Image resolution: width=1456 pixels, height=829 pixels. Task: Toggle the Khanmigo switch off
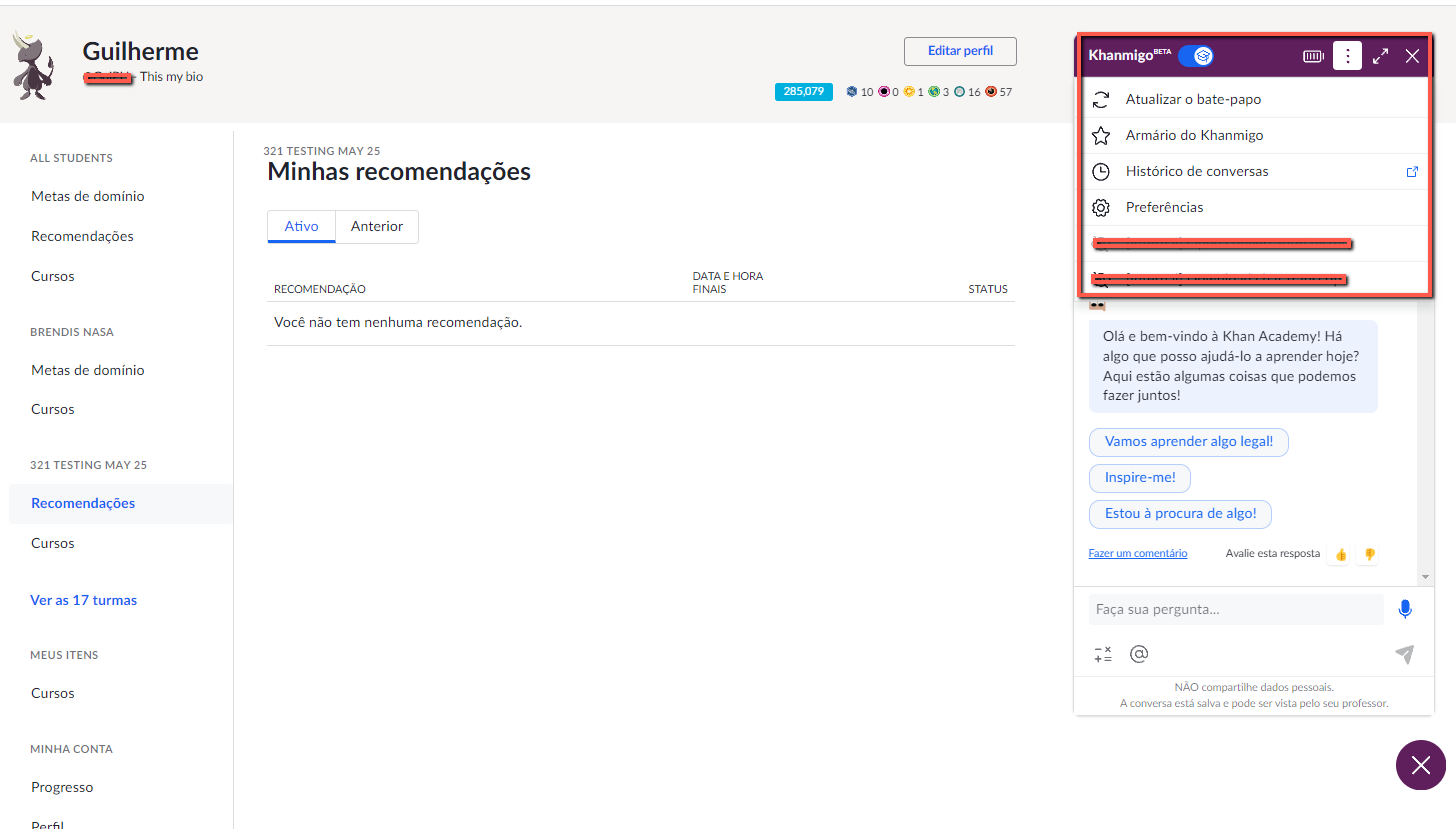[x=1195, y=56]
